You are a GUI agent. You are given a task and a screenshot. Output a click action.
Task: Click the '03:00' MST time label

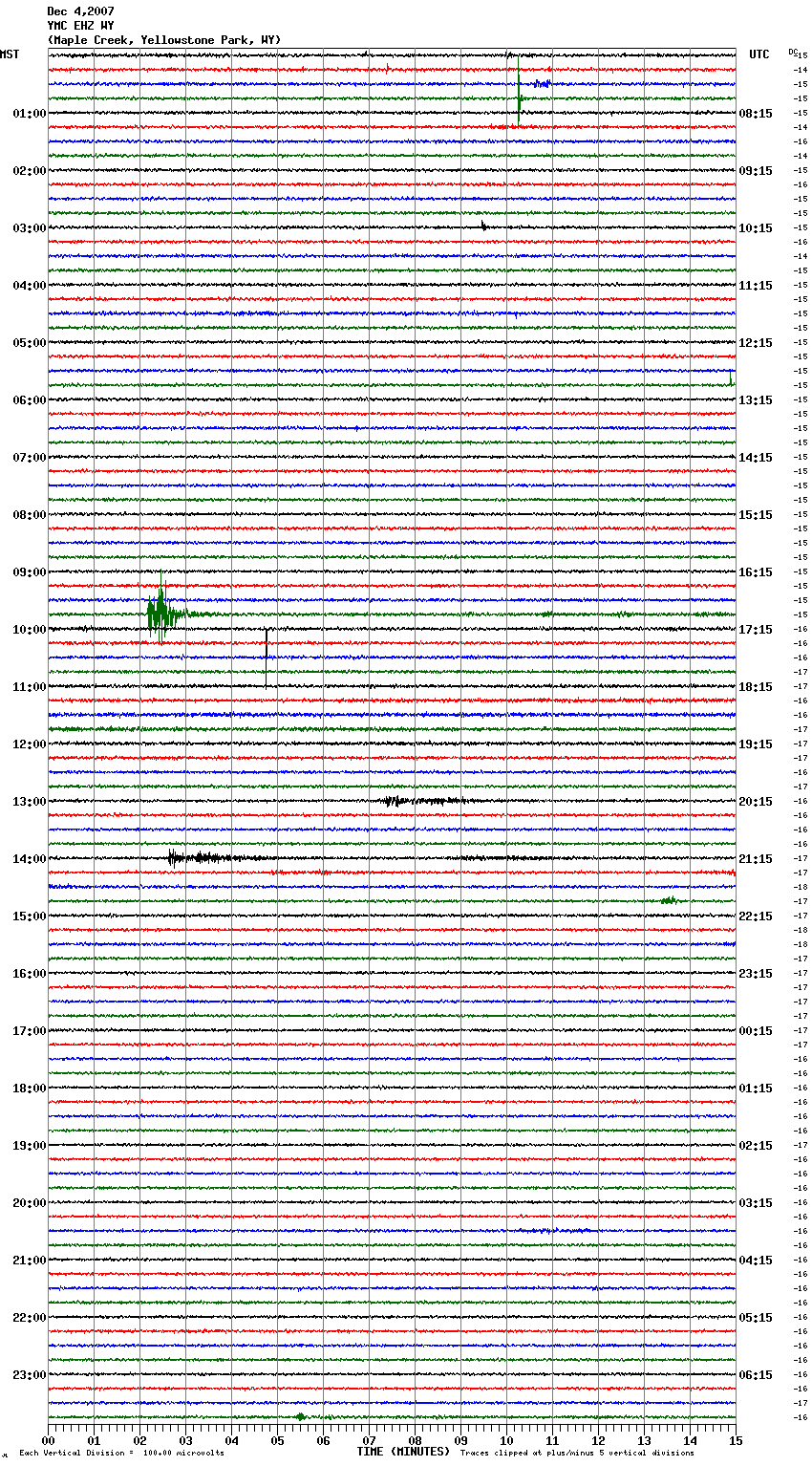[x=30, y=228]
